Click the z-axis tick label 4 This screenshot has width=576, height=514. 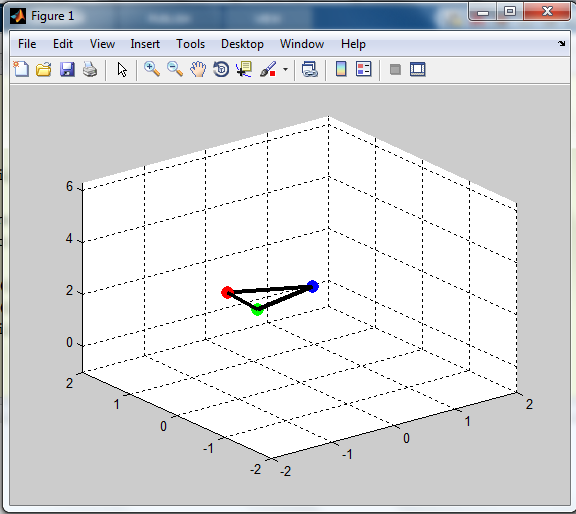[x=69, y=239]
